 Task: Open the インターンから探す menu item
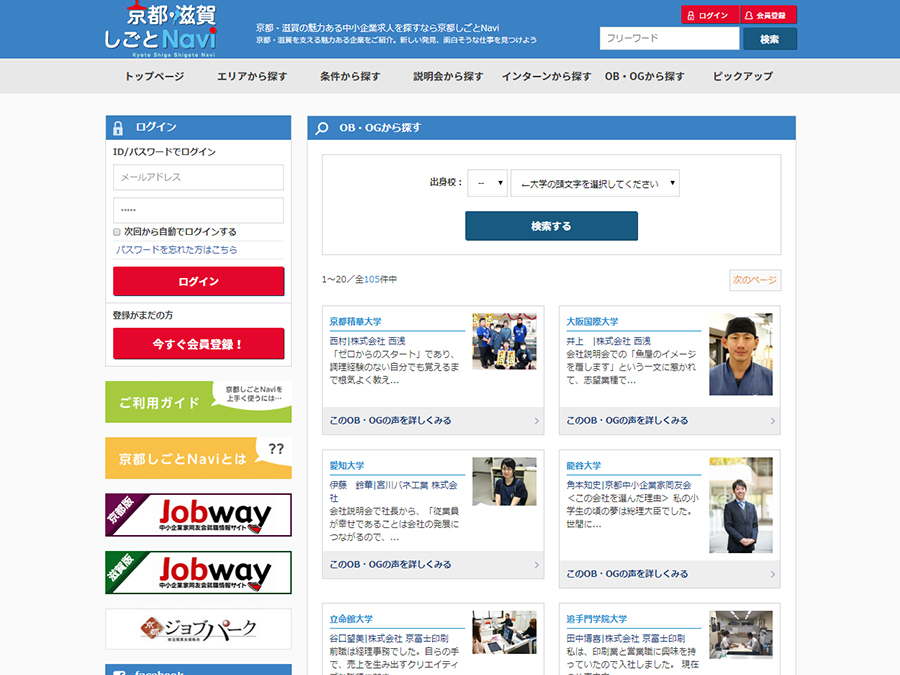coord(546,76)
